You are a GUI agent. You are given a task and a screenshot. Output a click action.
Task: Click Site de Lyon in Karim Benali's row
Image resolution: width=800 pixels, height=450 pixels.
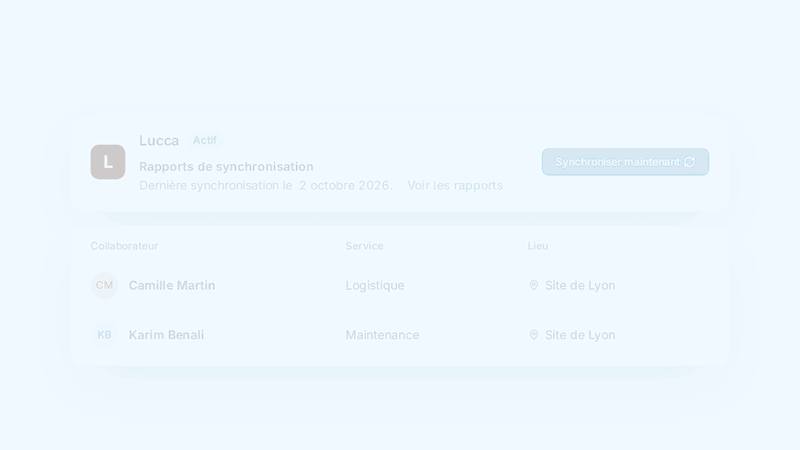point(580,335)
